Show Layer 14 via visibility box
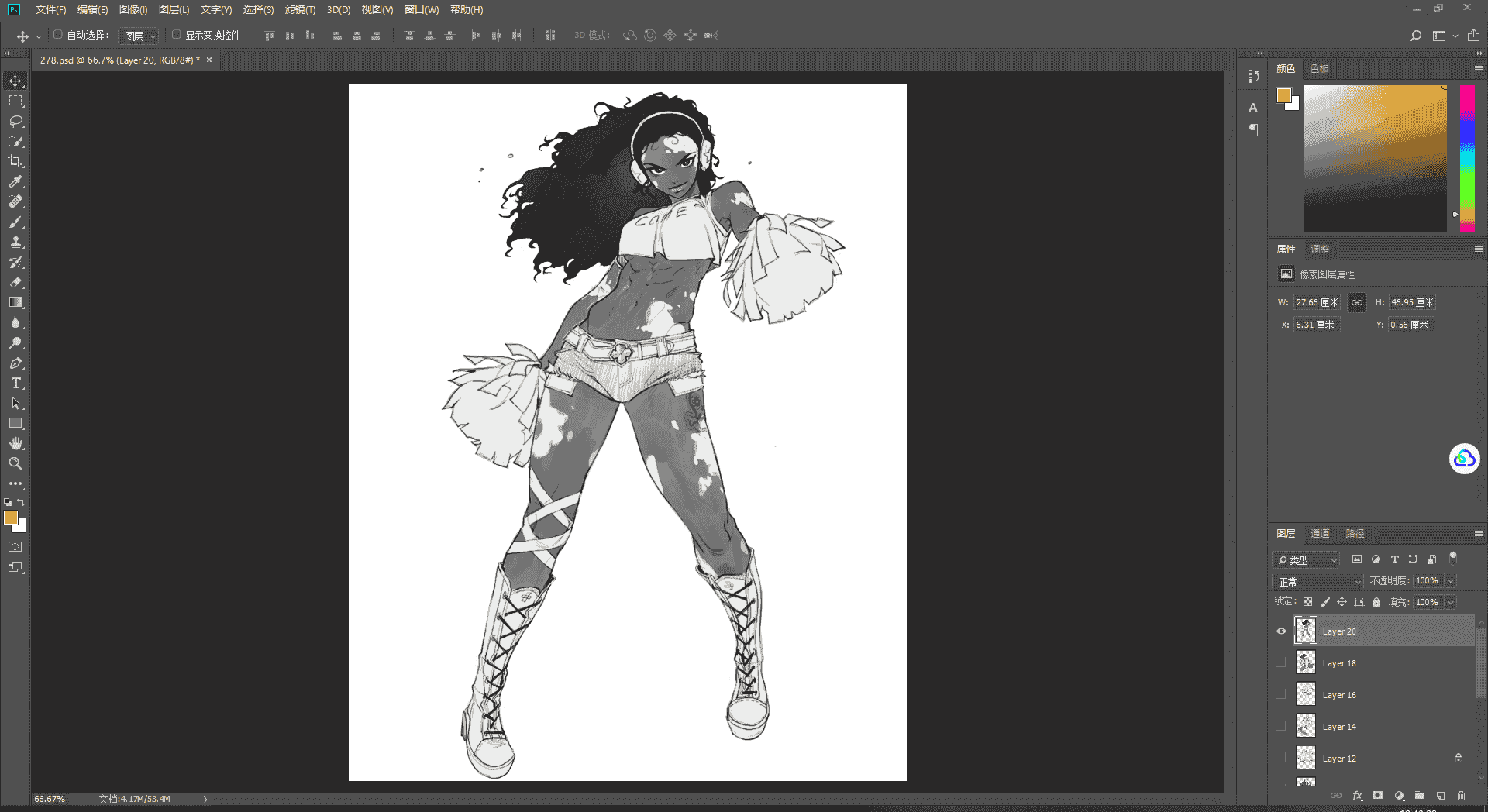Viewport: 1488px width, 812px height. coord(1281,726)
